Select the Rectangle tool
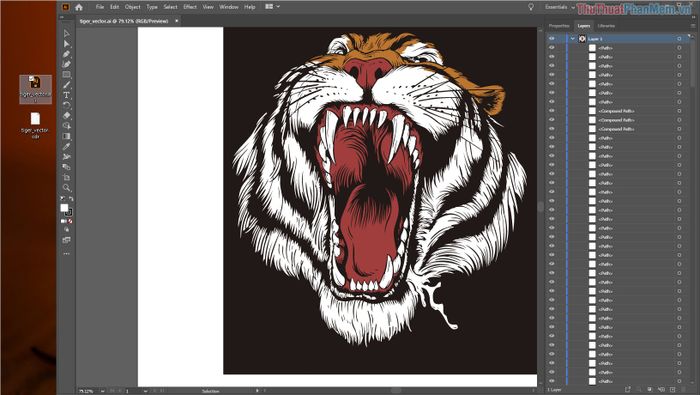700x395 pixels. [67, 75]
